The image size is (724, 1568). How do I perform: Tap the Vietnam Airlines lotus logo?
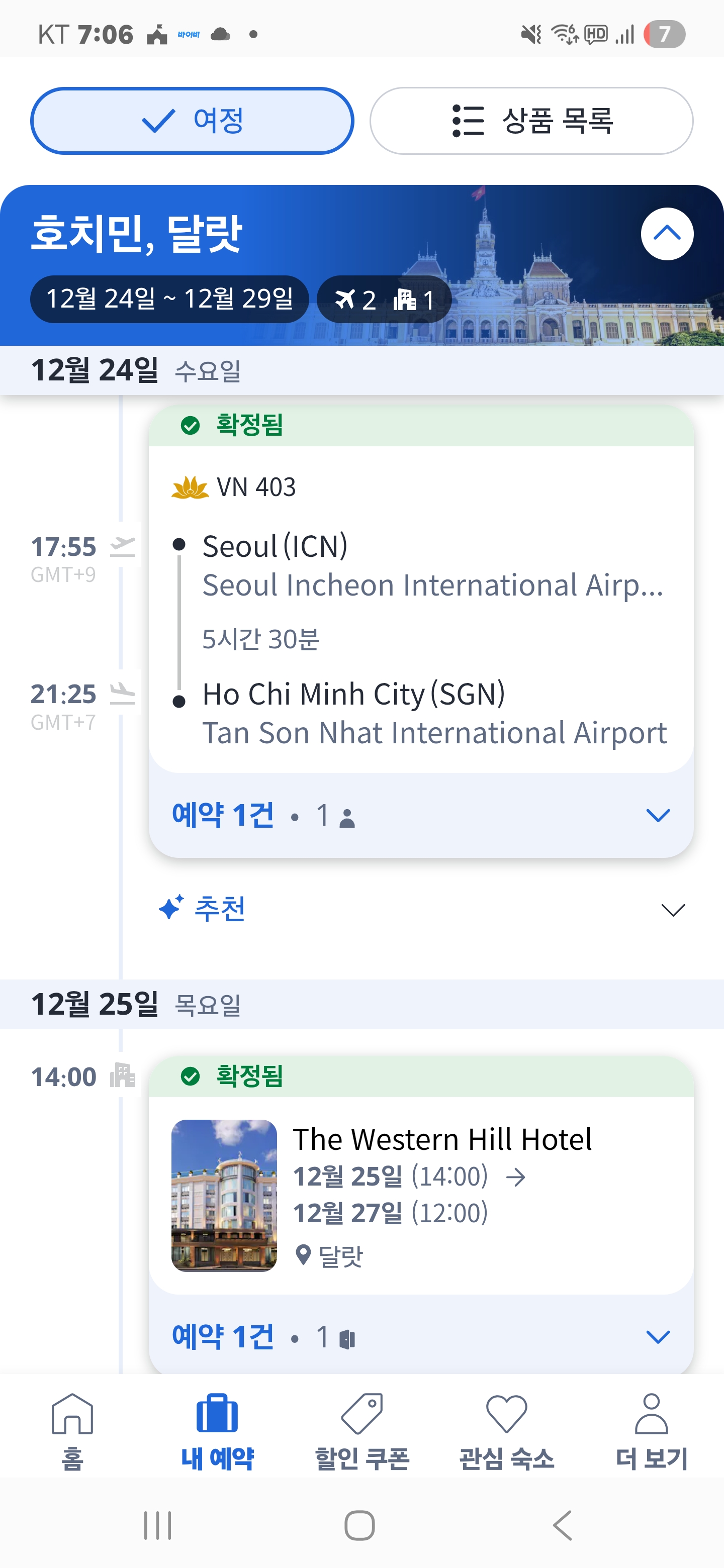click(190, 487)
